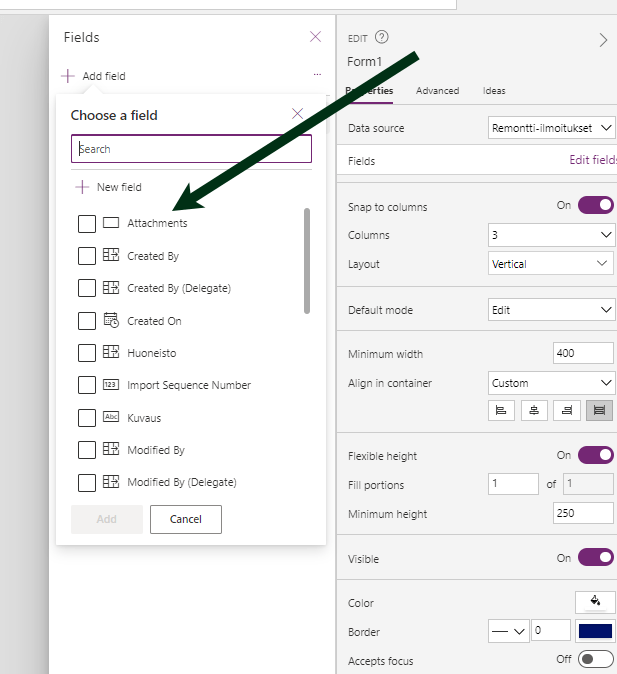Expand the Layout dropdown
617x674 pixels.
point(552,264)
